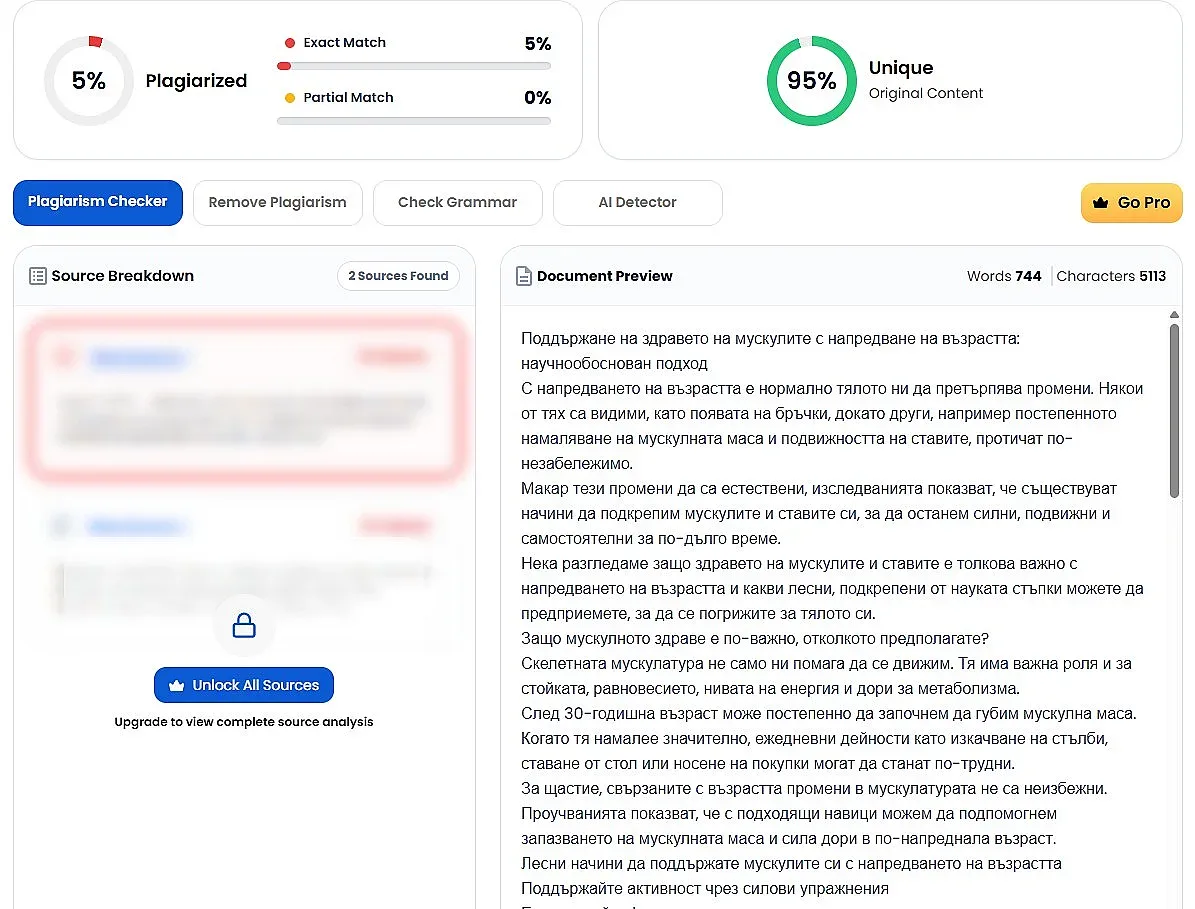This screenshot has width=1195, height=909.
Task: Switch to AI Detector tab
Action: 637,202
